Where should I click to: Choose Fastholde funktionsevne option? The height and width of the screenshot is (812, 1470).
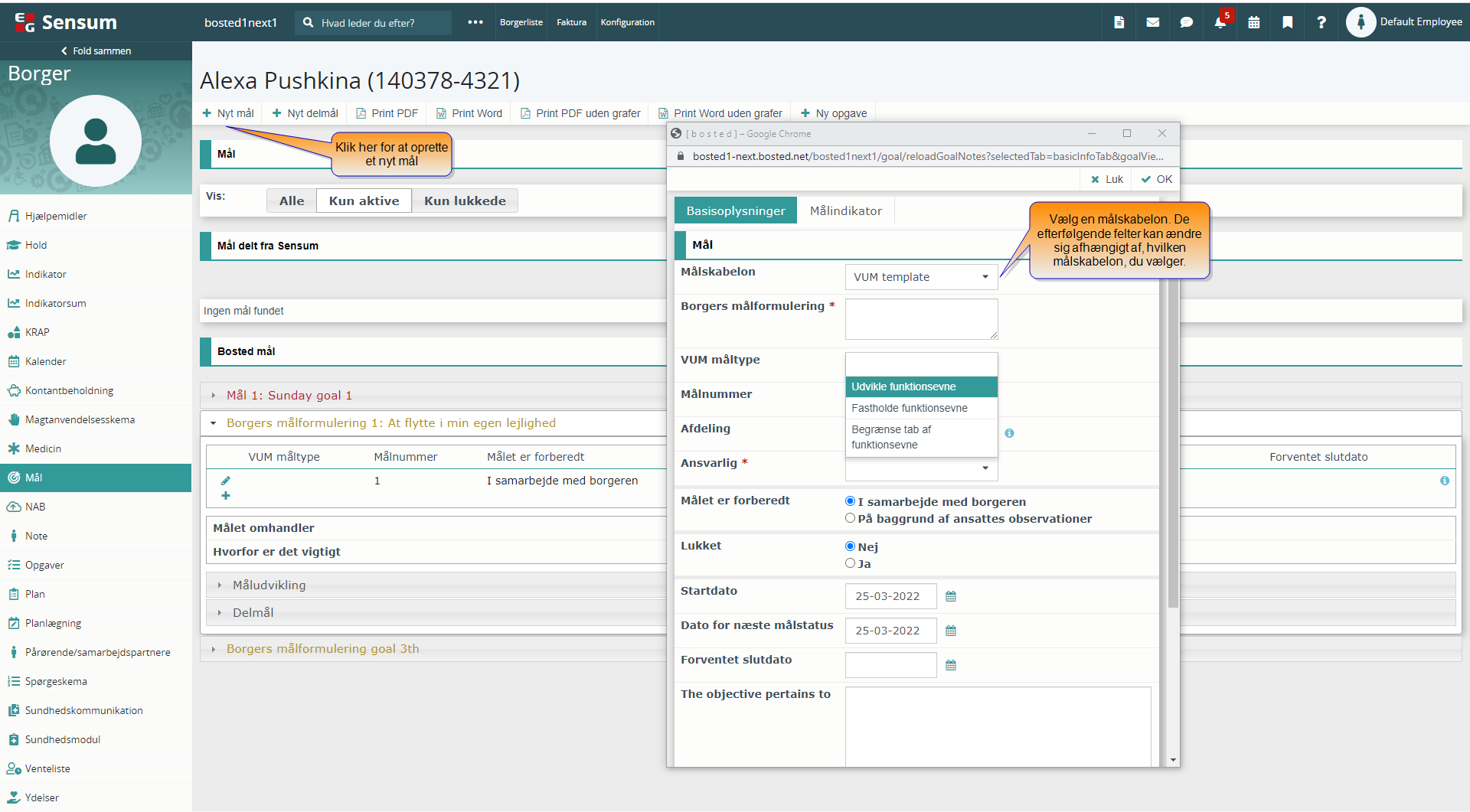coord(921,408)
